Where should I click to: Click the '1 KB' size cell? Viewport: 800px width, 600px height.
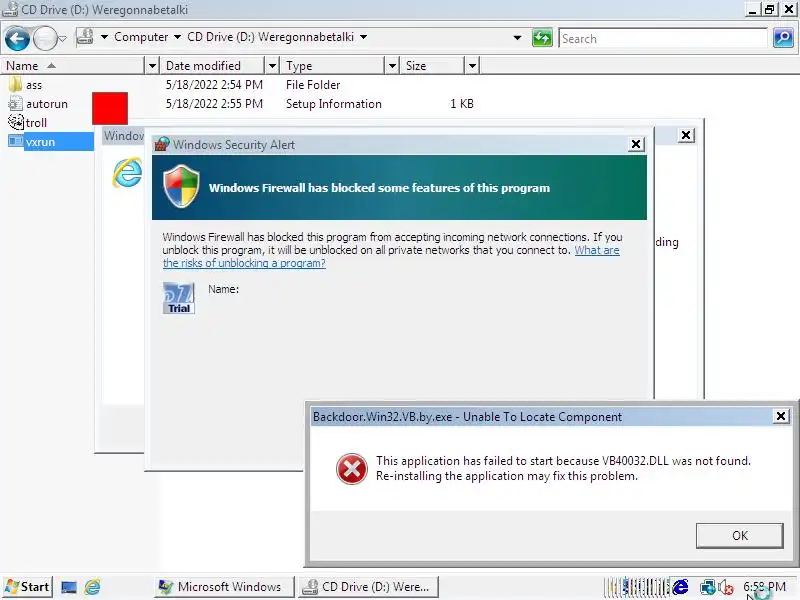coord(462,104)
